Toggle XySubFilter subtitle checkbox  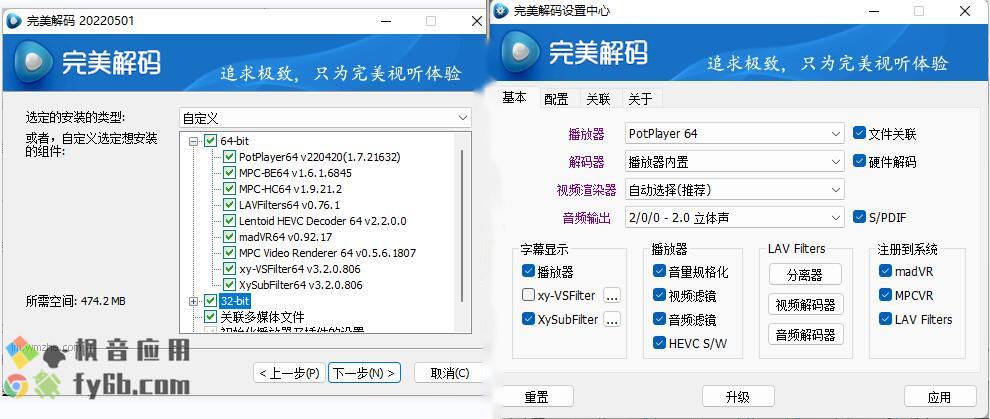[528, 319]
